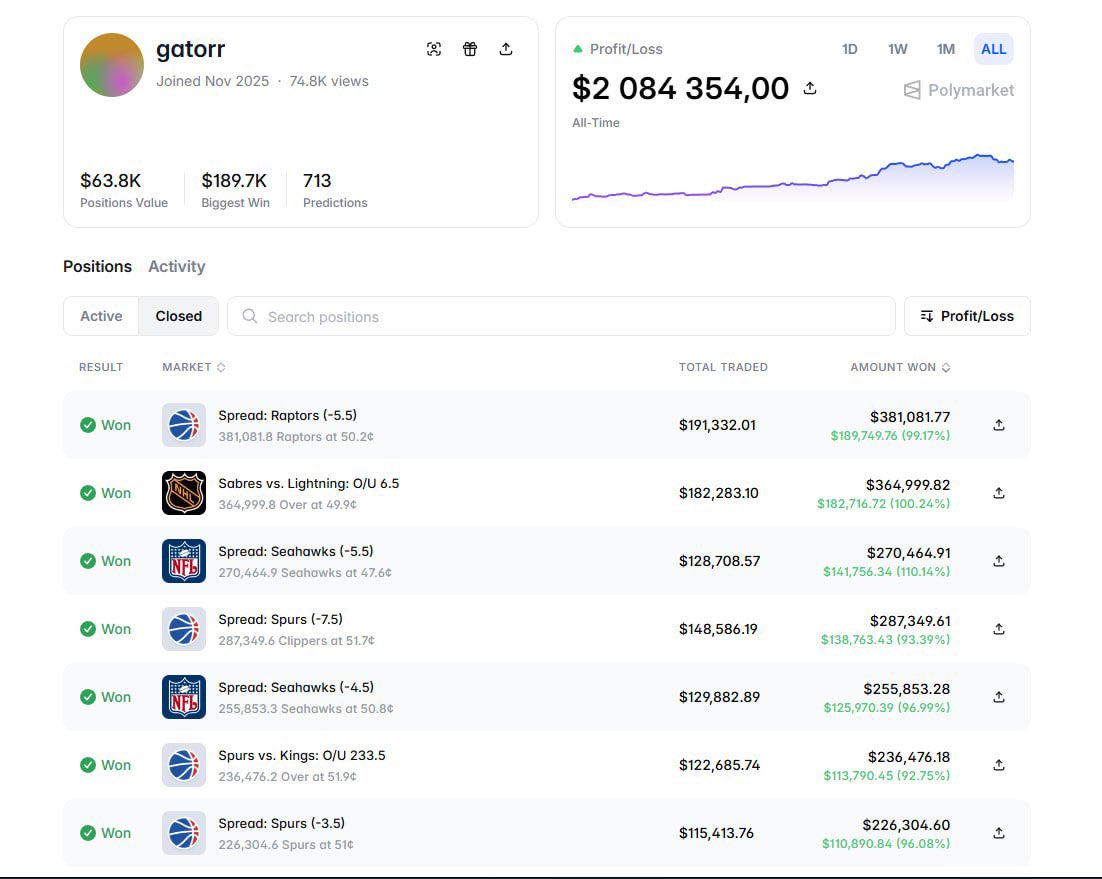Select the Positions tab
This screenshot has width=1102, height=879.
97,266
